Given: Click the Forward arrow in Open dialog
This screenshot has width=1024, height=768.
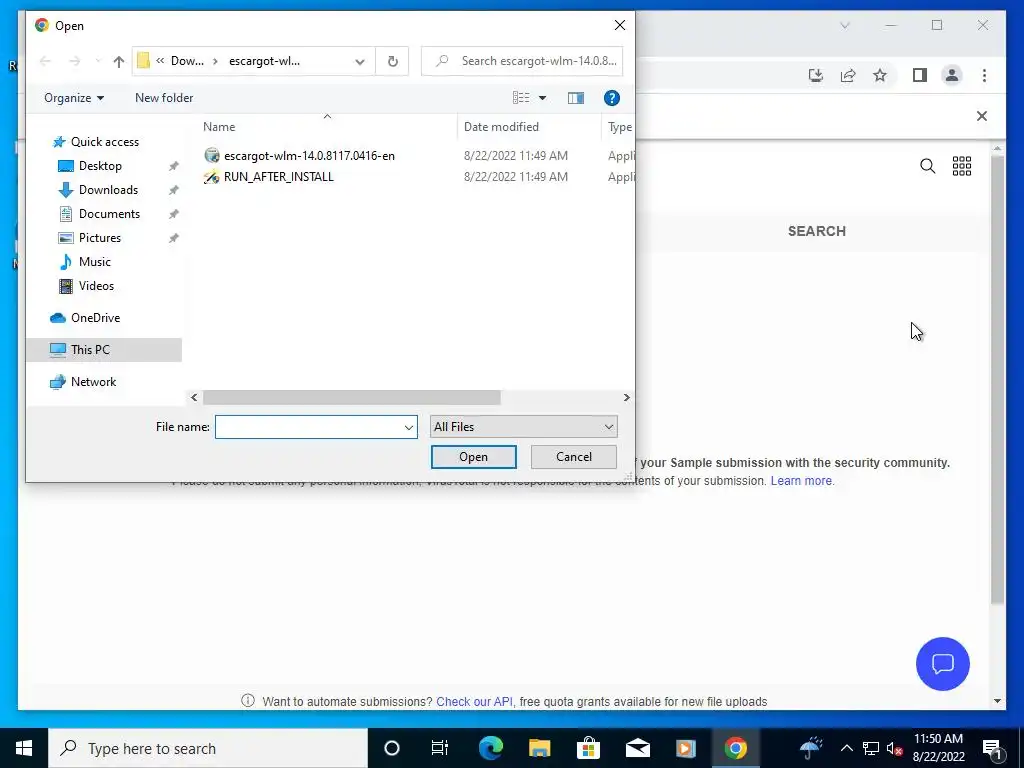Looking at the screenshot, I should (74, 61).
